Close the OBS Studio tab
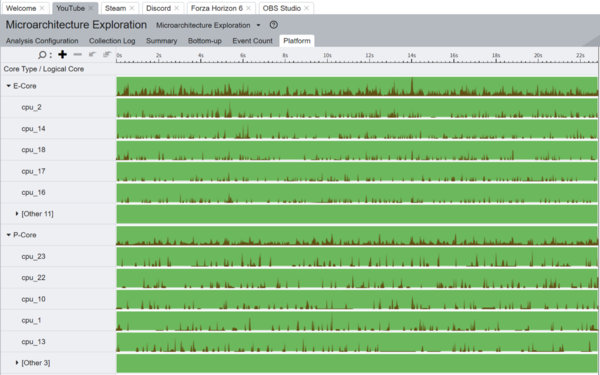Image resolution: width=600 pixels, height=375 pixels. click(307, 8)
